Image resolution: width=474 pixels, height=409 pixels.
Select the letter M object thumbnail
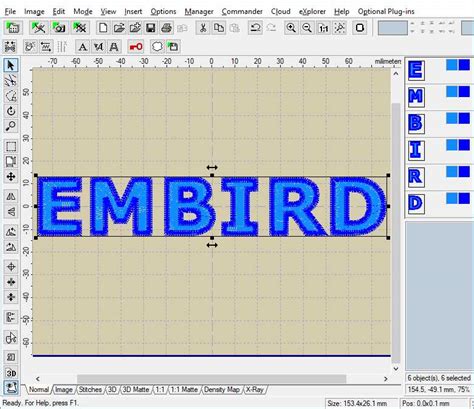(x=416, y=97)
